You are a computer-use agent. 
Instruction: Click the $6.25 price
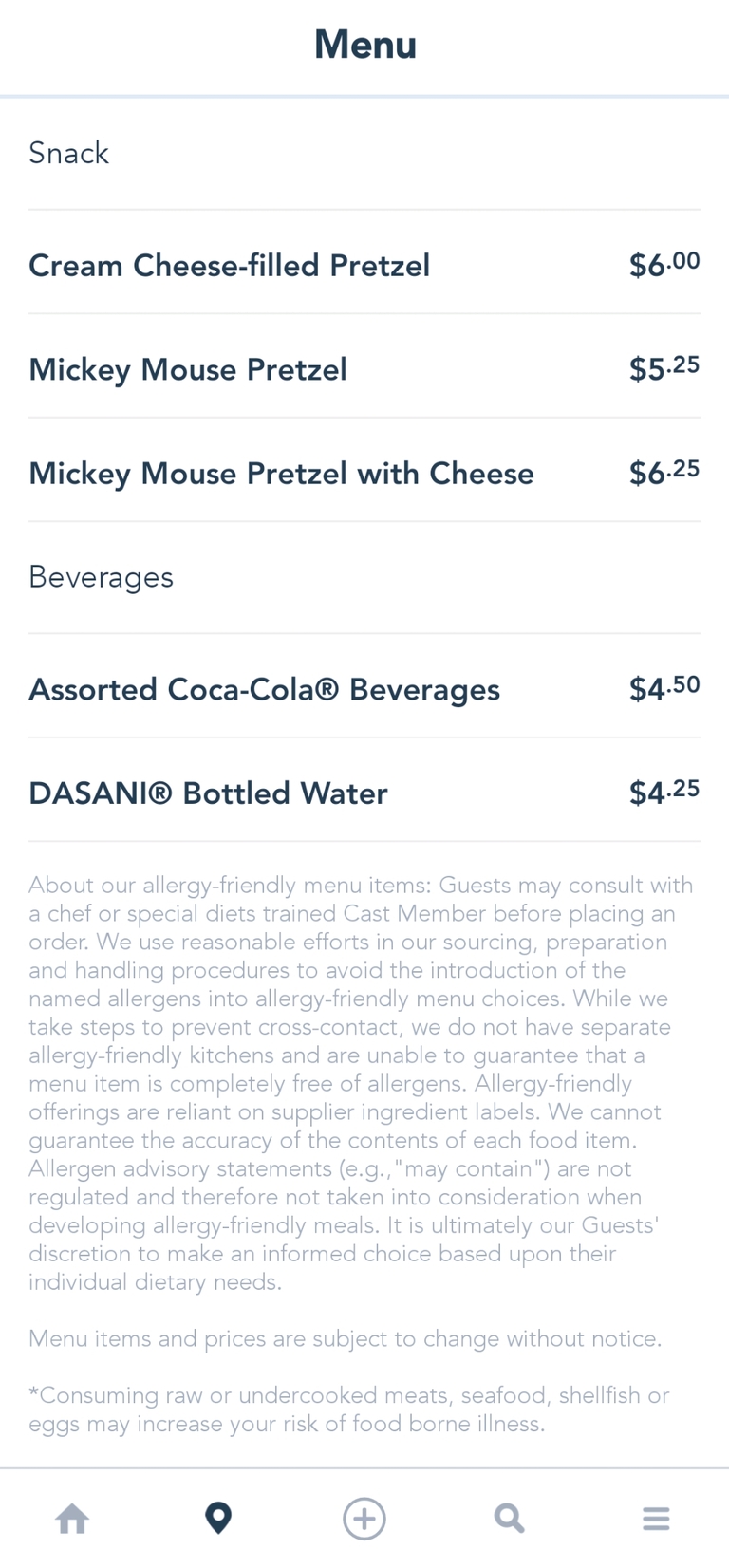click(664, 472)
